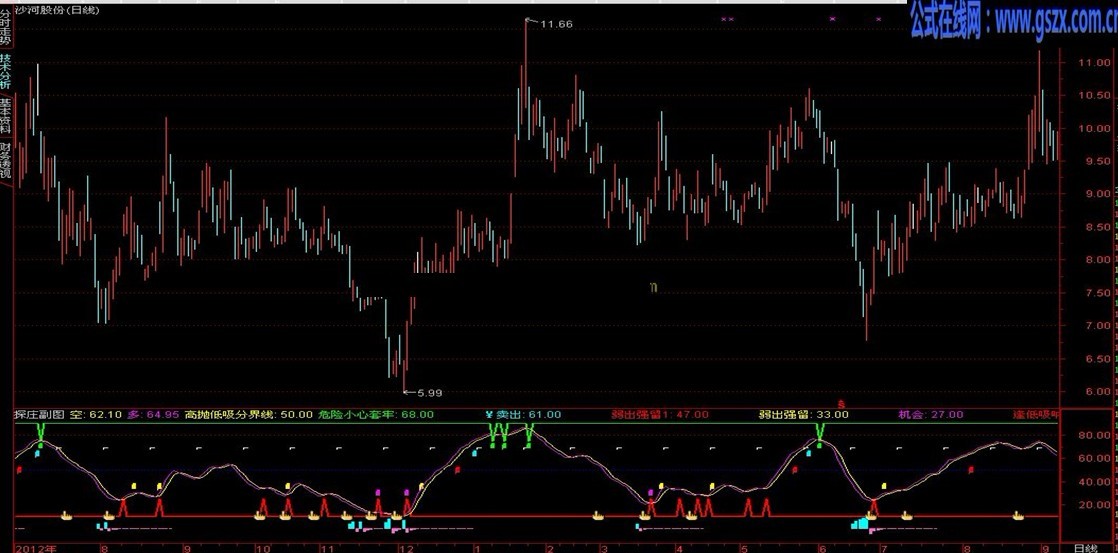Click the 弱出强留1: 47.00 label

click(660, 414)
